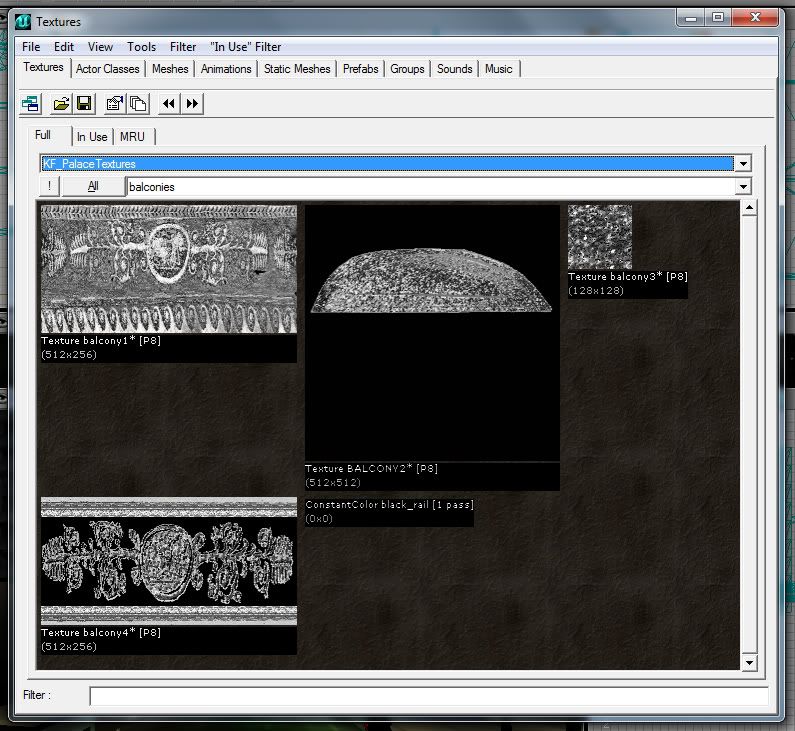This screenshot has width=795, height=731.
Task: Go to previous group with rewind arrows
Action: 169,103
